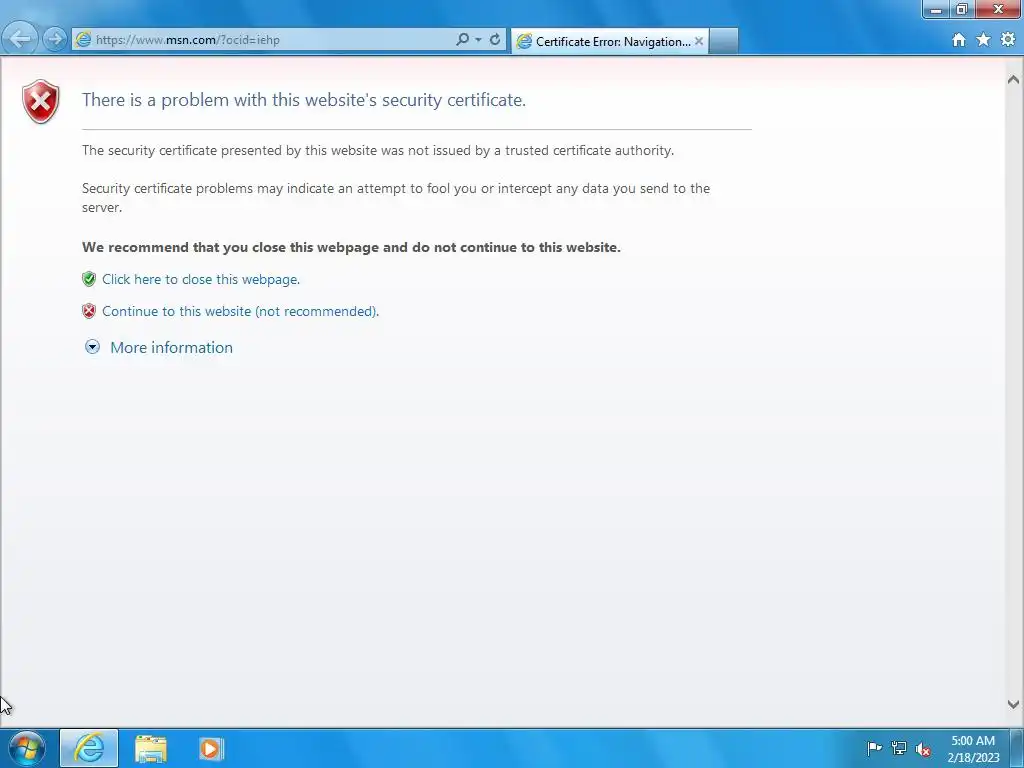Click here to close this webpage link
Screen dimensions: 1024x768
tap(200, 280)
